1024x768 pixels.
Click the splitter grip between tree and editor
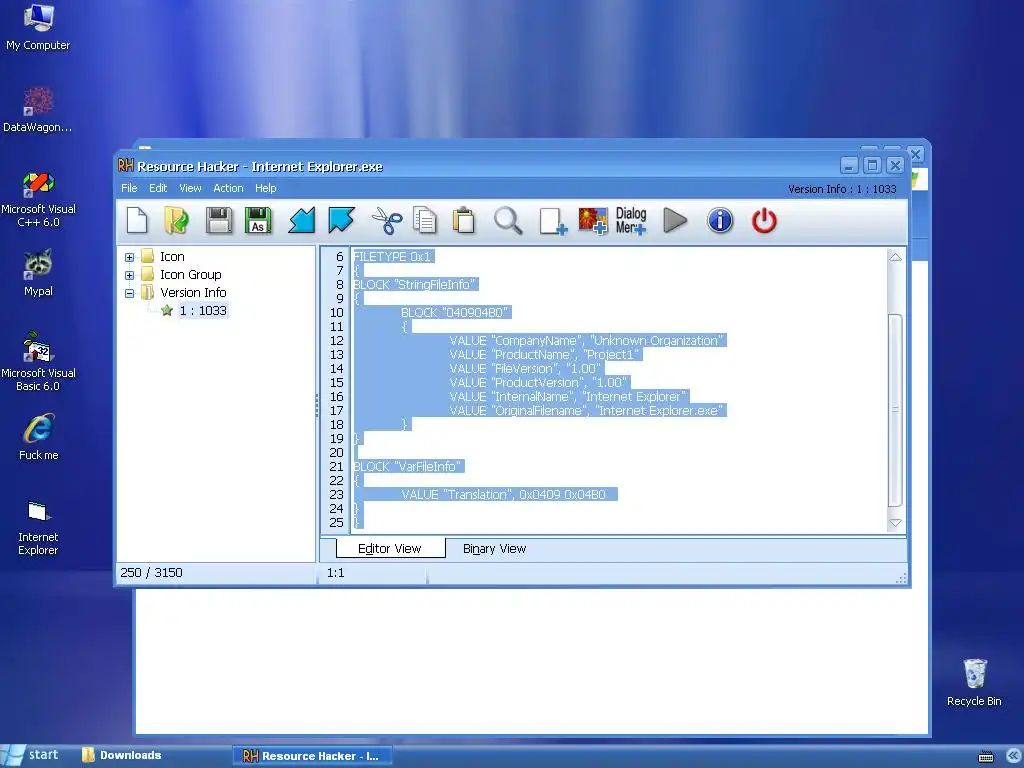click(x=317, y=405)
